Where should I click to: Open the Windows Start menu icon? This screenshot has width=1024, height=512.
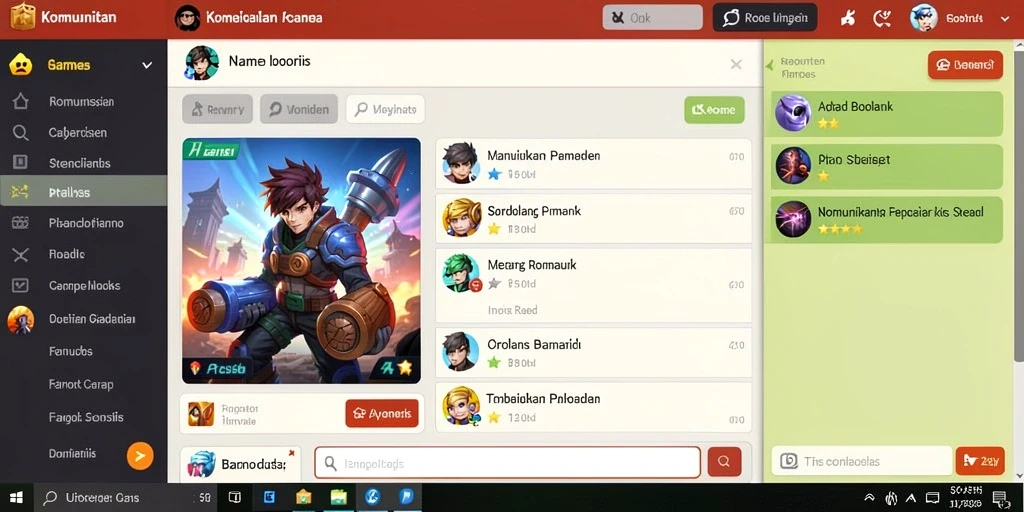click(16, 498)
